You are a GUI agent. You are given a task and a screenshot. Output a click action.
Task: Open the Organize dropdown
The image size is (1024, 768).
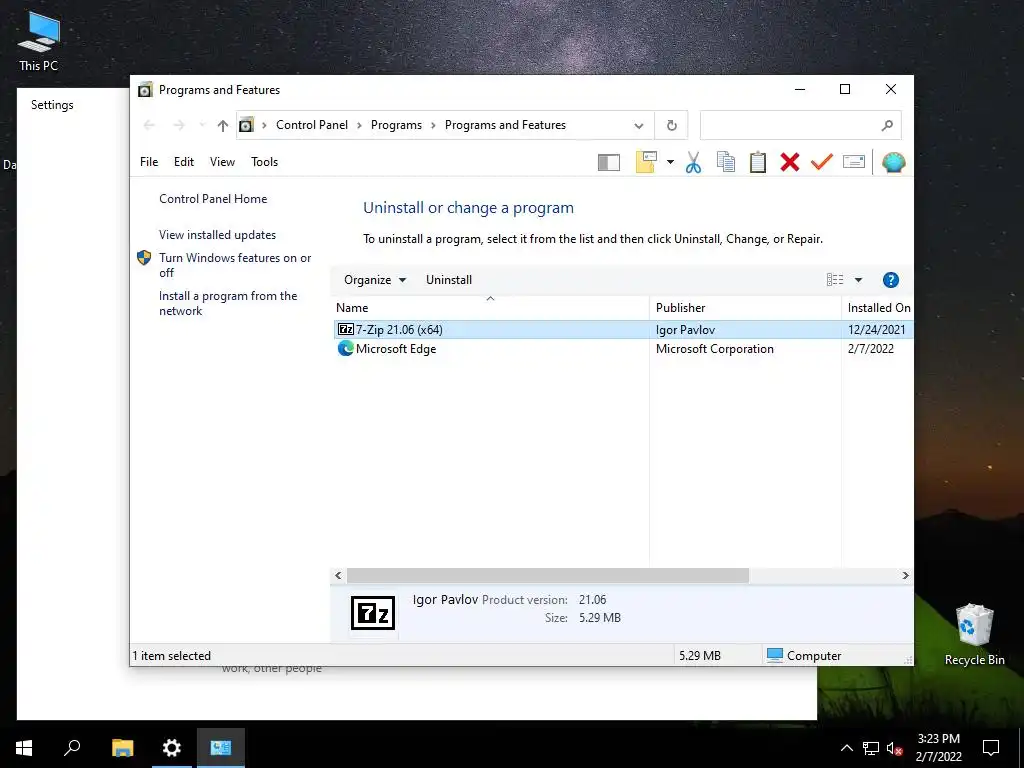click(375, 280)
